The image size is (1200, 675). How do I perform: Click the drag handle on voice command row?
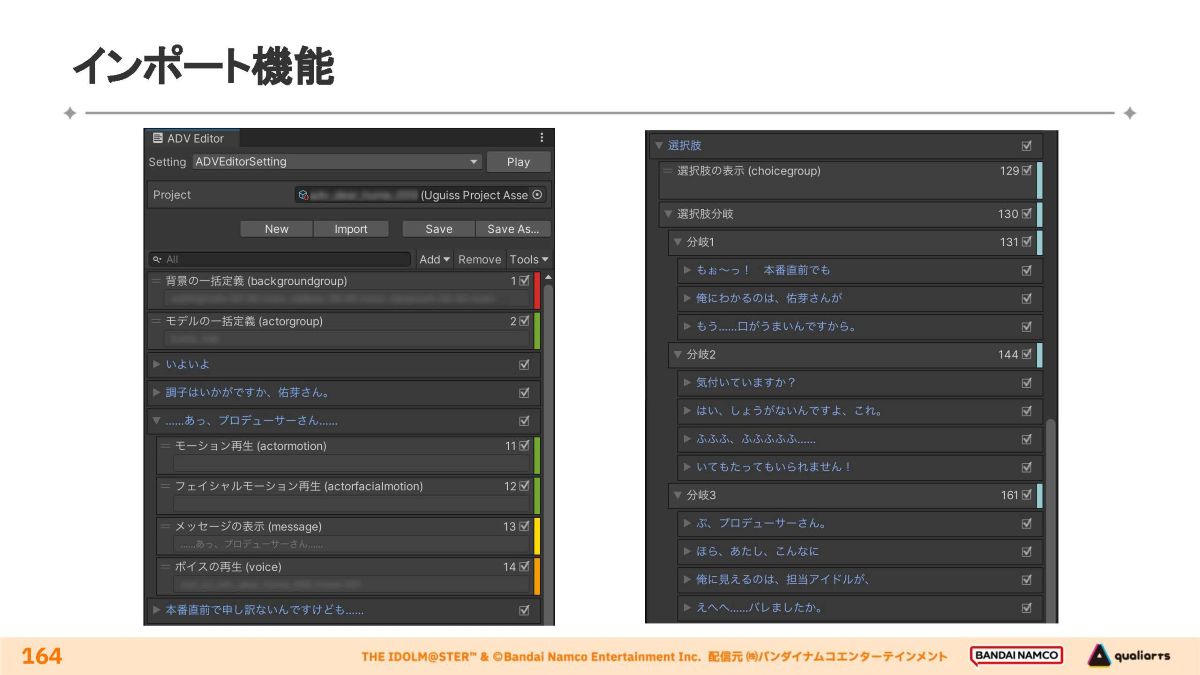[x=166, y=567]
